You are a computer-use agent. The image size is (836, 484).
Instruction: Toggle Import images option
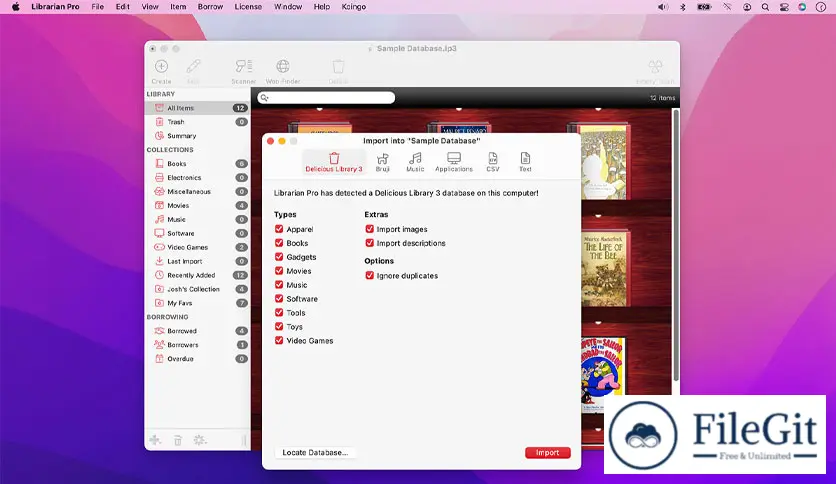coord(369,229)
